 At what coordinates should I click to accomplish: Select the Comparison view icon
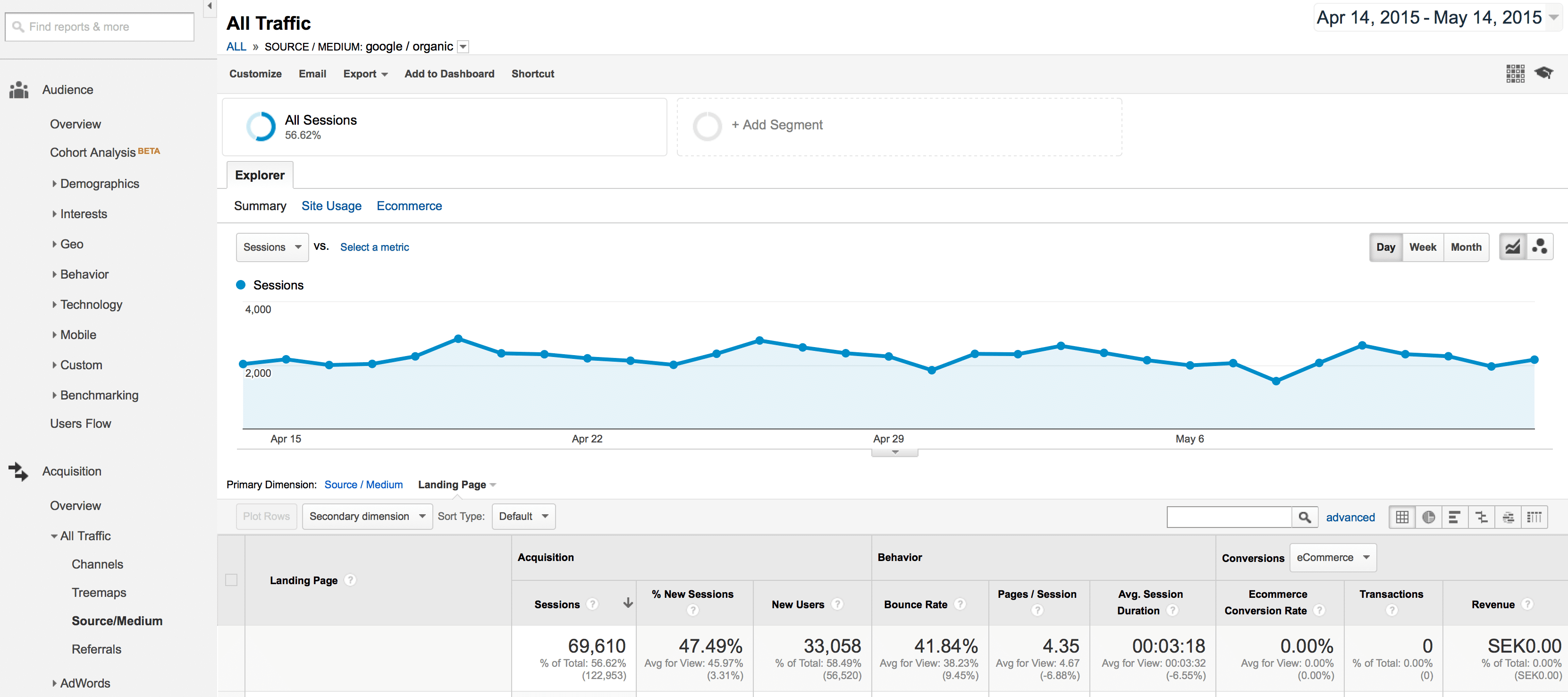[1482, 517]
